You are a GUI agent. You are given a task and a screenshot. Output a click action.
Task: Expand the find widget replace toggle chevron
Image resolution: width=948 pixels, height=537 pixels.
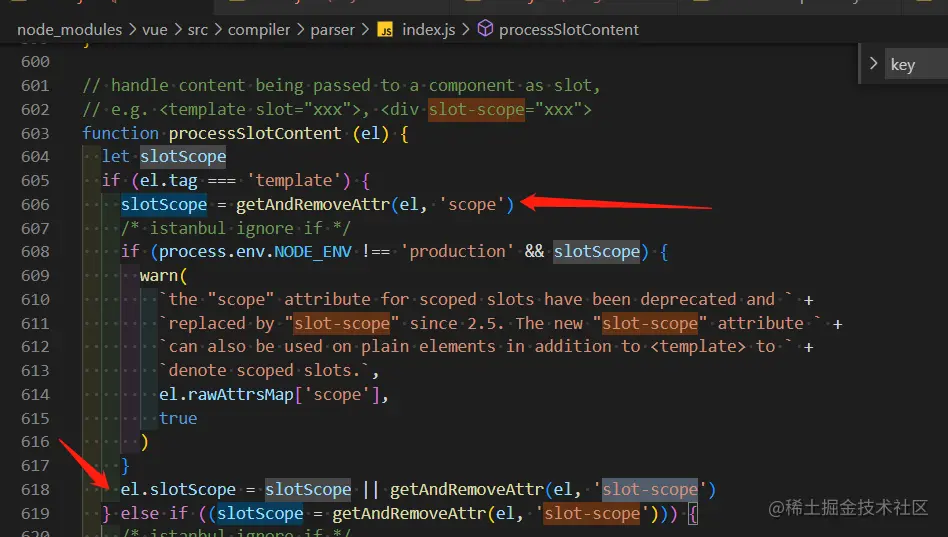click(x=873, y=63)
